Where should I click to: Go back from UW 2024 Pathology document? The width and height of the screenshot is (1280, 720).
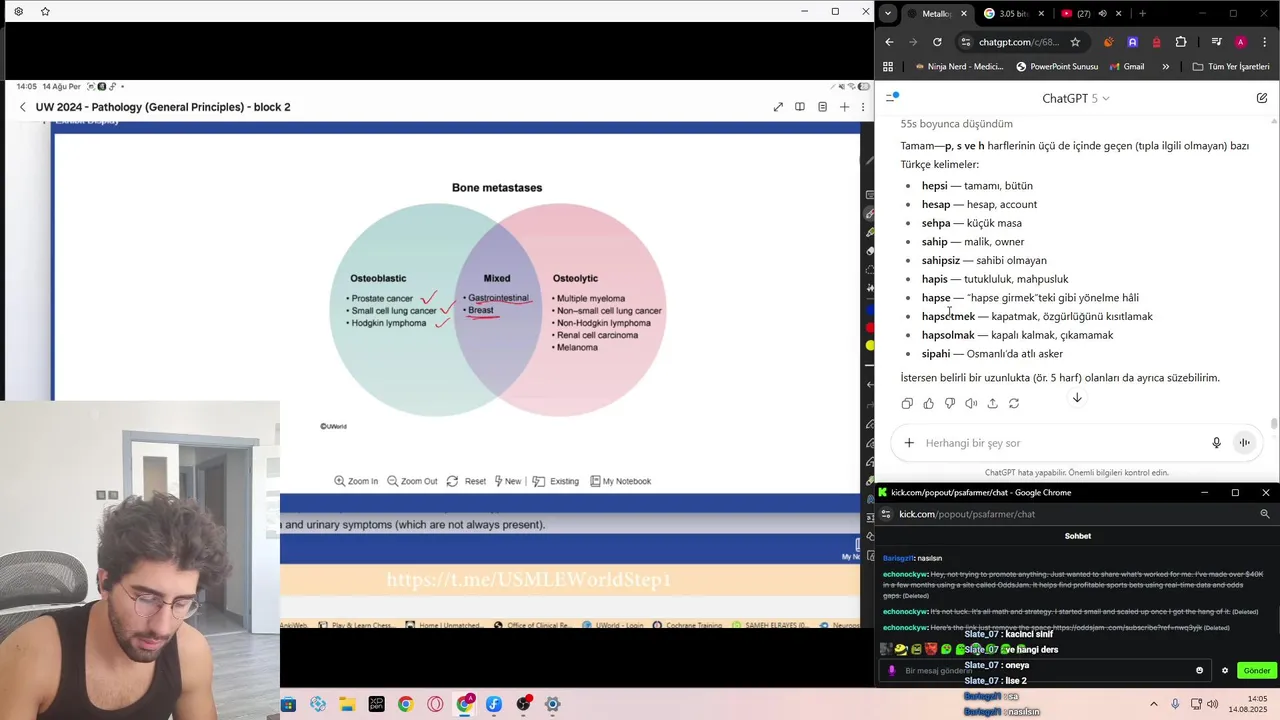coord(23,107)
